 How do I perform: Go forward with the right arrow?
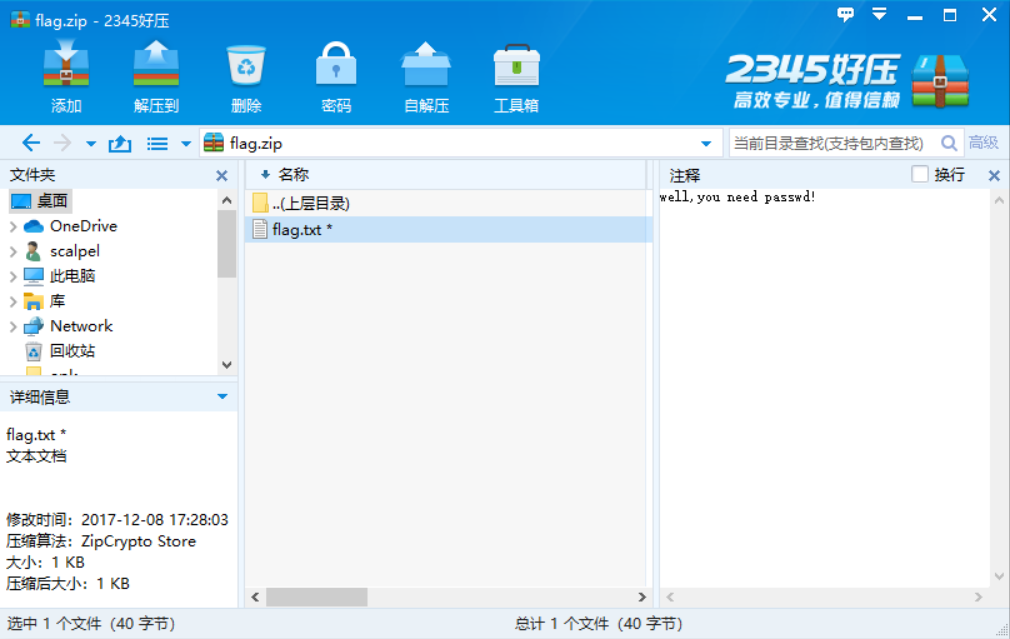pos(62,143)
